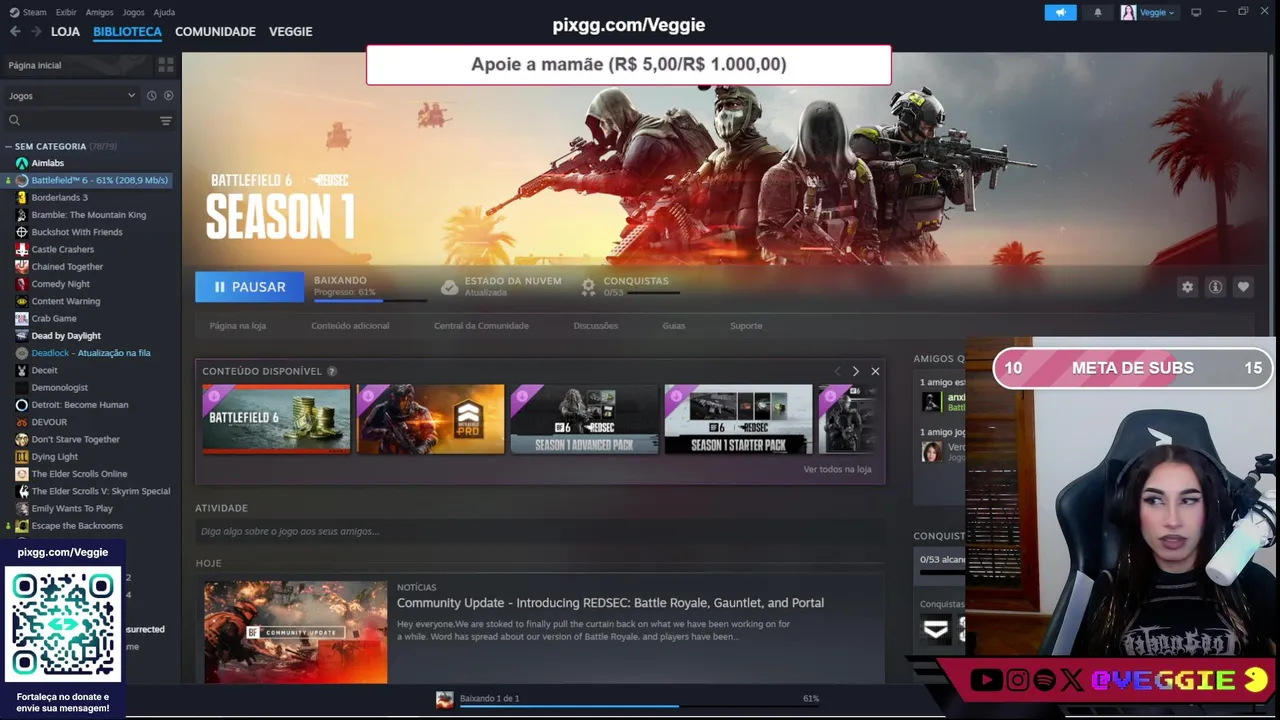Show next DLC items with the right arrow
Image resolution: width=1280 pixels, height=720 pixels.
[855, 371]
